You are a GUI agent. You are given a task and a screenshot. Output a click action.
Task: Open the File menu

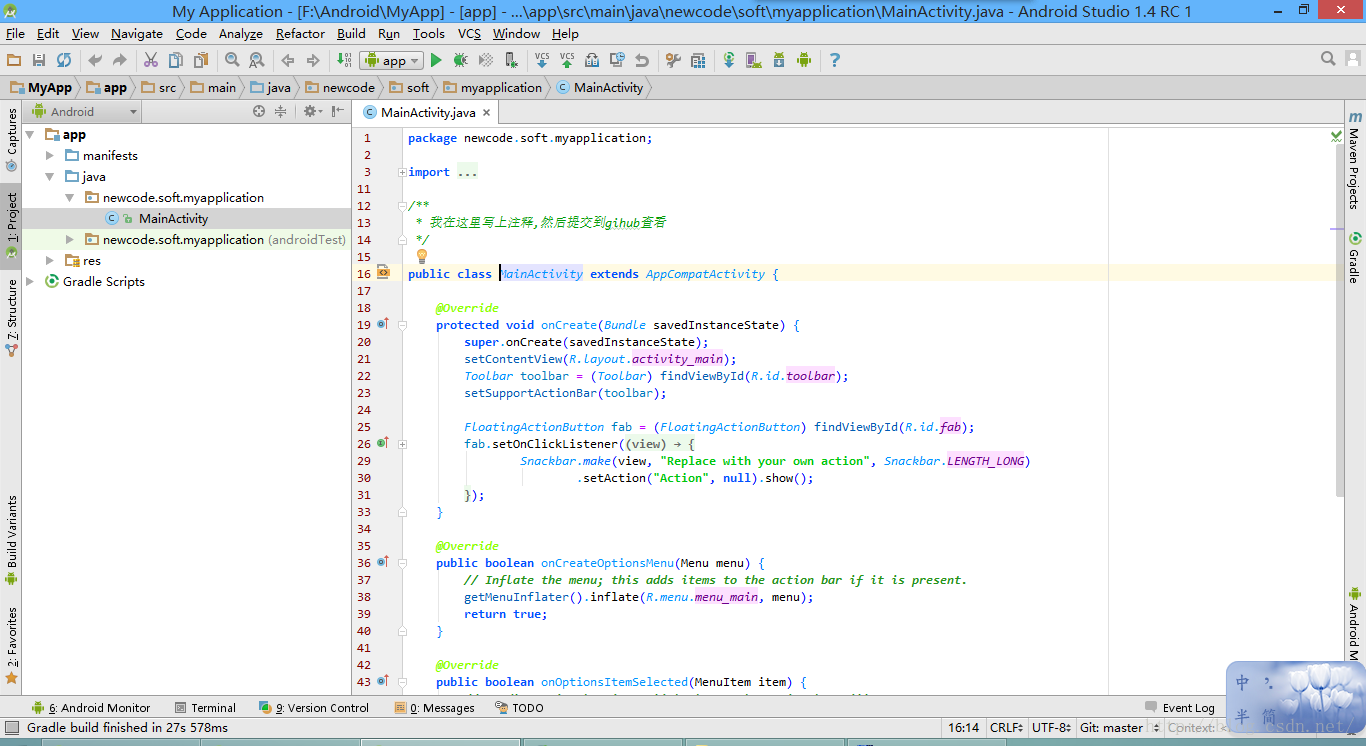(15, 33)
